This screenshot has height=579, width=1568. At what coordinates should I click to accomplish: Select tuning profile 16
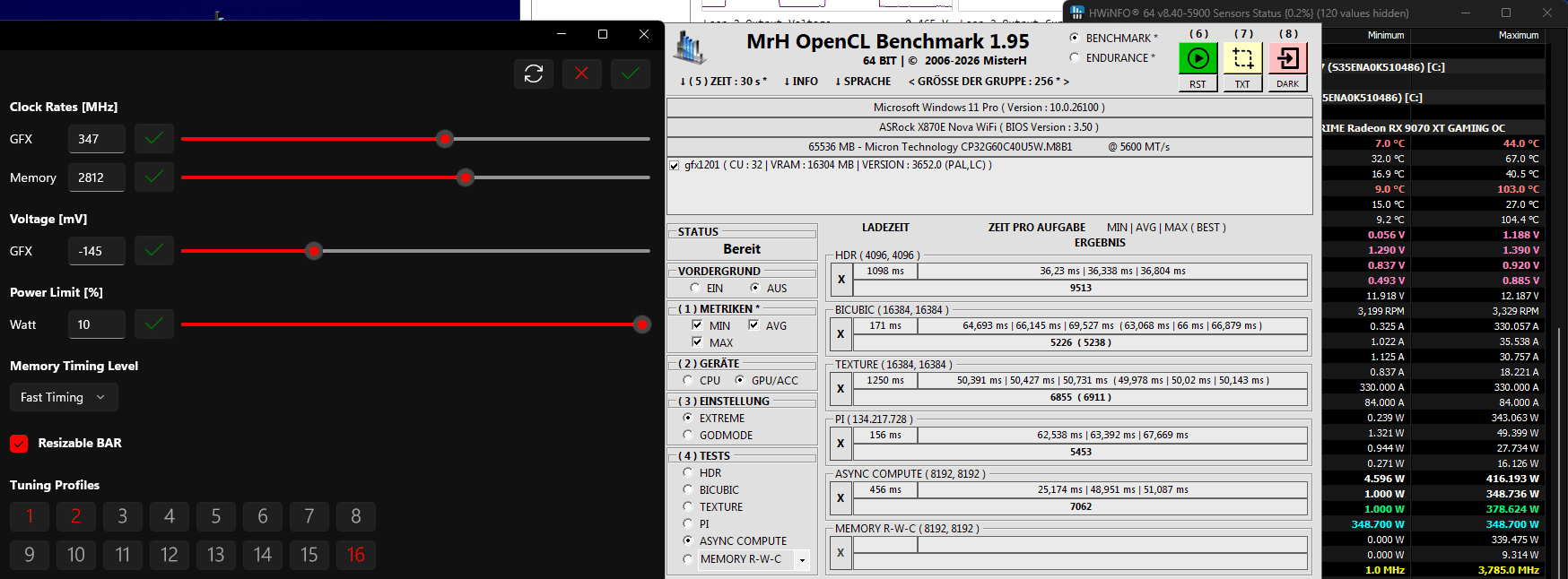click(x=356, y=555)
